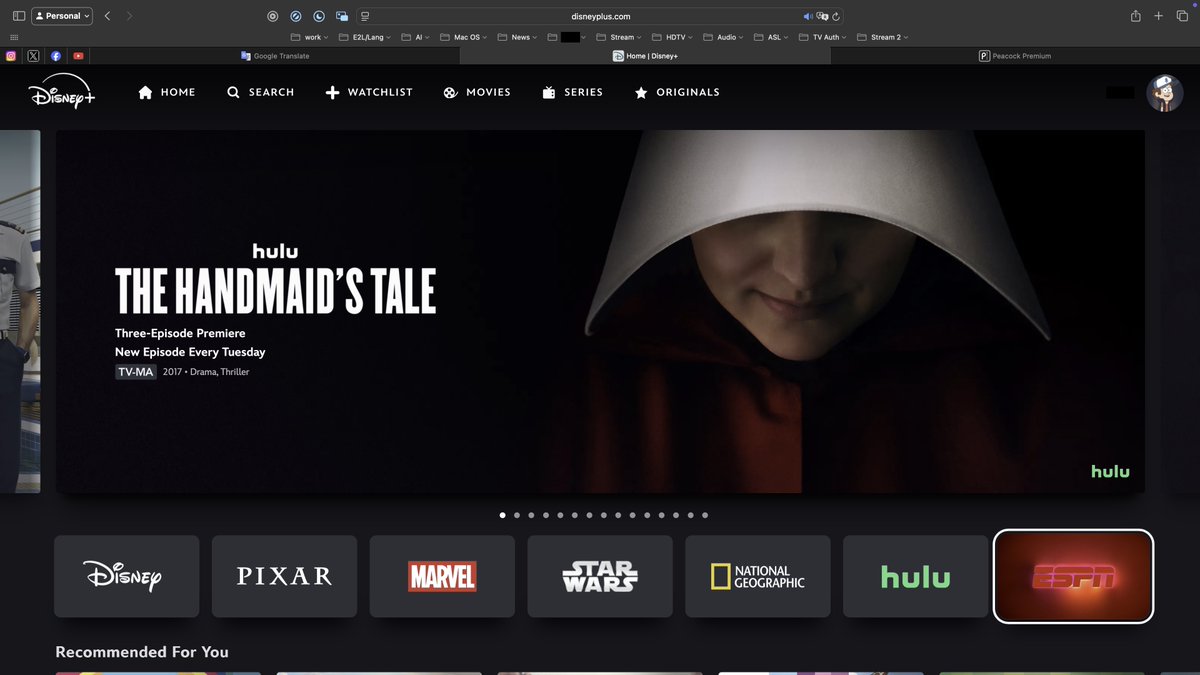Click the Translate icon in address bar
1200x675 pixels.
coord(822,16)
